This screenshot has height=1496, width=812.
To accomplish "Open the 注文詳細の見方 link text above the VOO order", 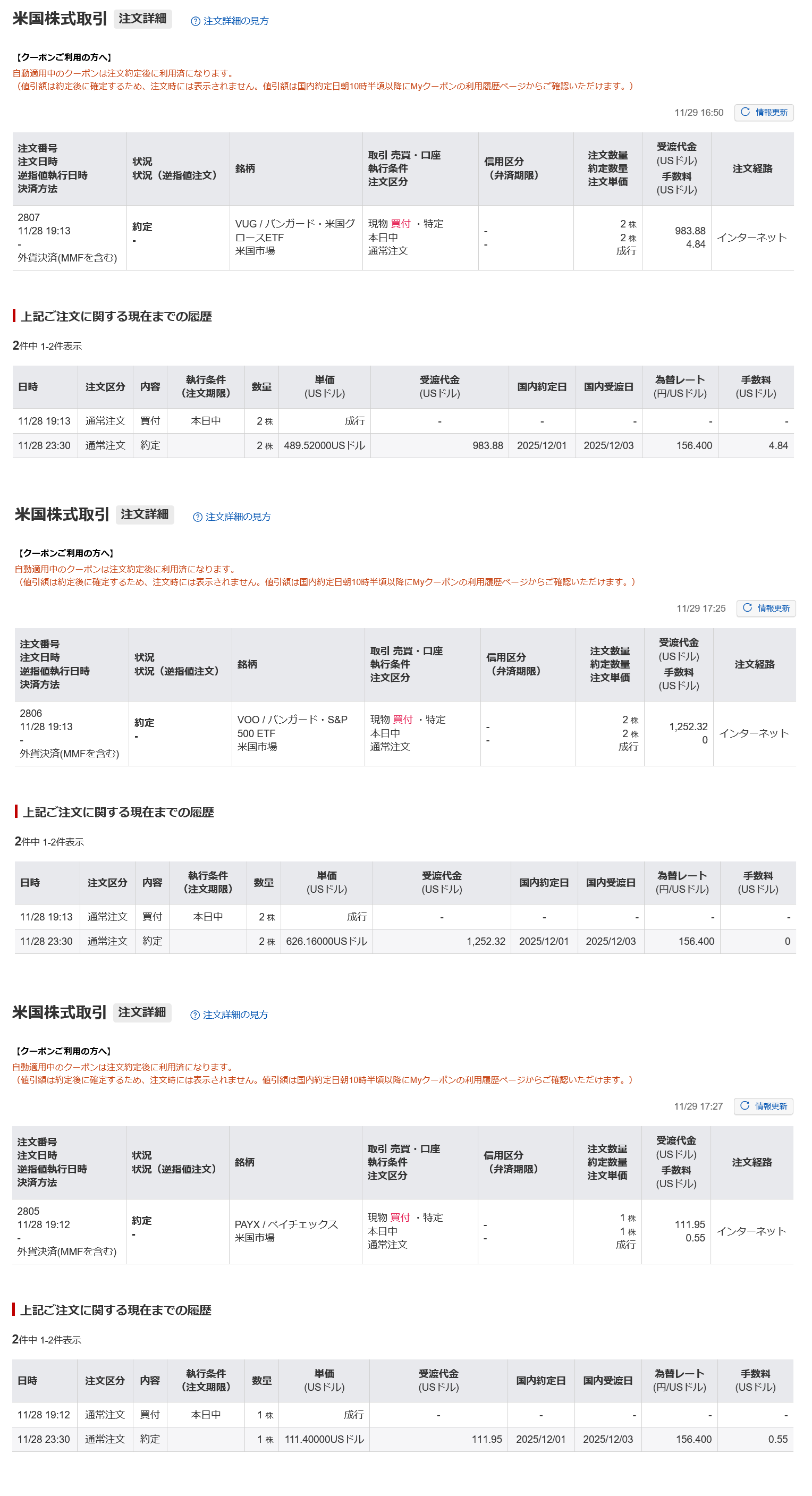I will coord(238,518).
